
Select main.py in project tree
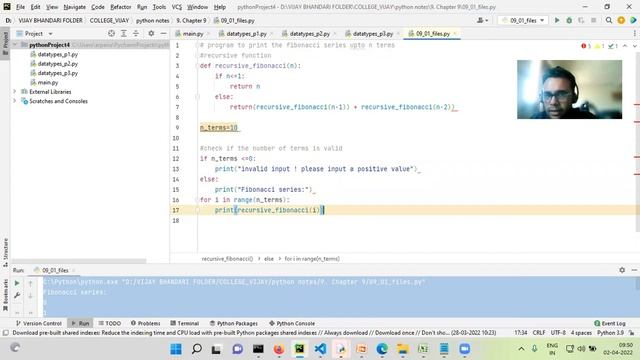(x=47, y=82)
